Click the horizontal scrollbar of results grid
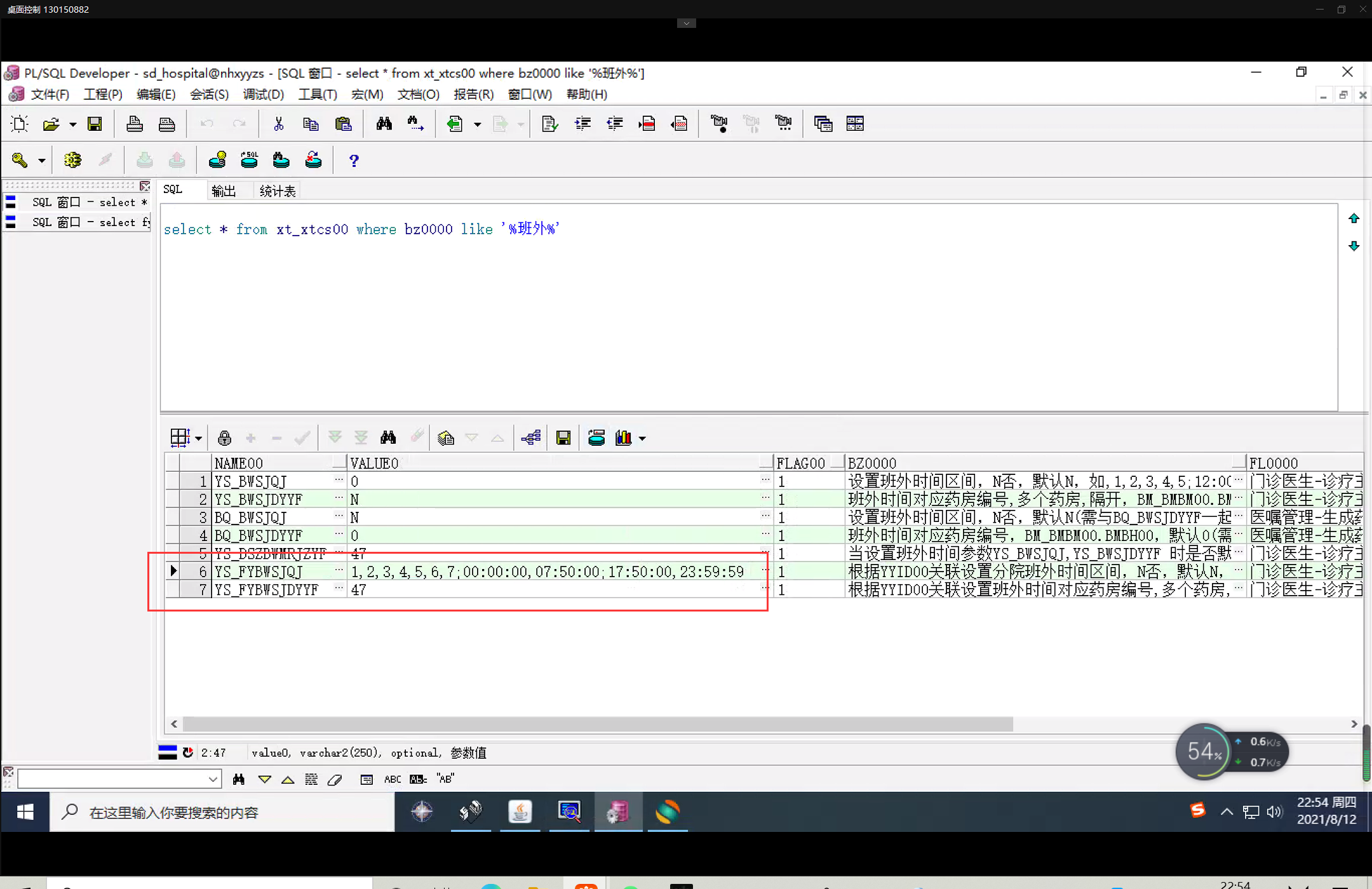The image size is (1372, 889). pos(597,724)
